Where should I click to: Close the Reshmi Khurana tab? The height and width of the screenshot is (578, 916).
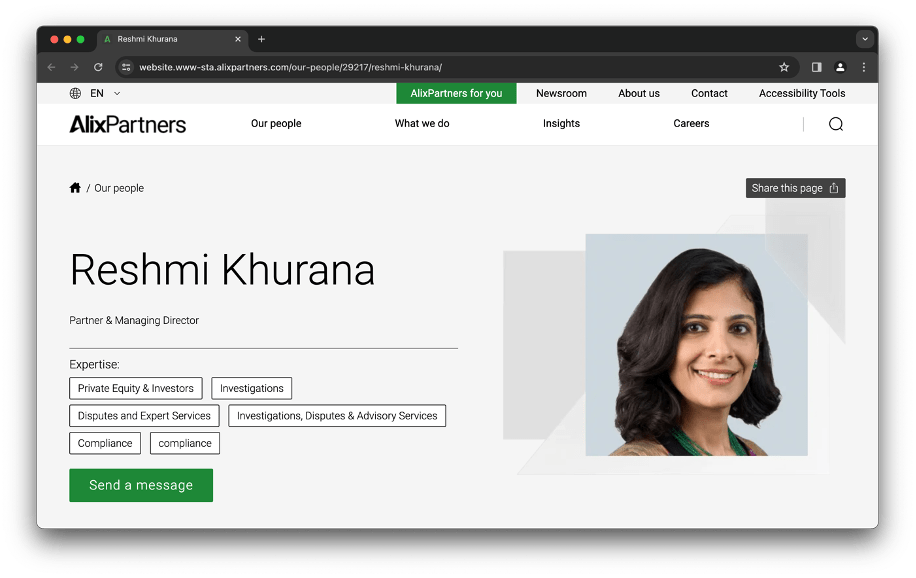click(238, 39)
